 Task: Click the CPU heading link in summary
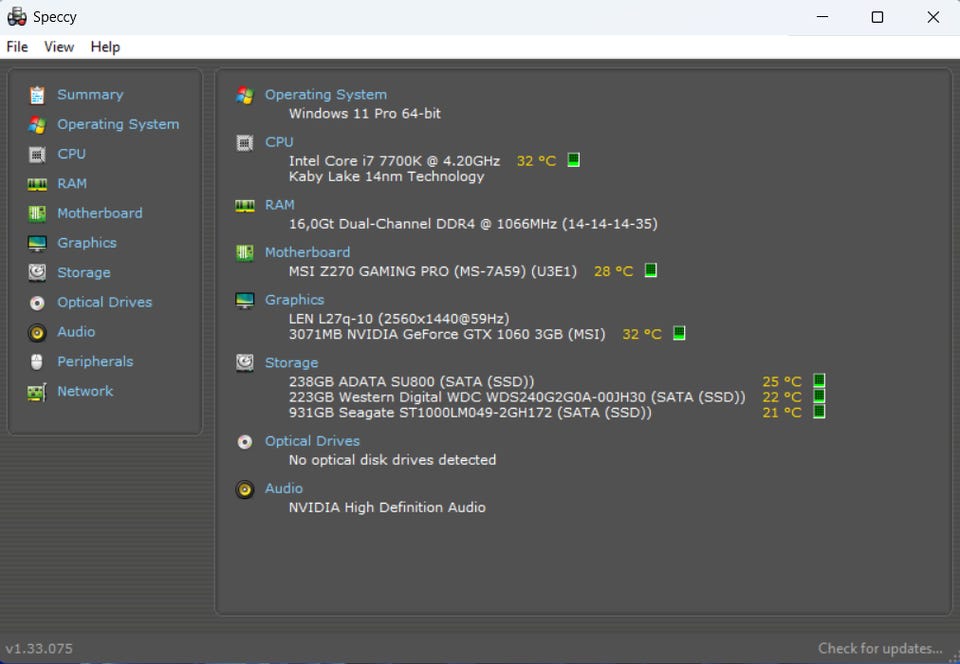pos(279,142)
